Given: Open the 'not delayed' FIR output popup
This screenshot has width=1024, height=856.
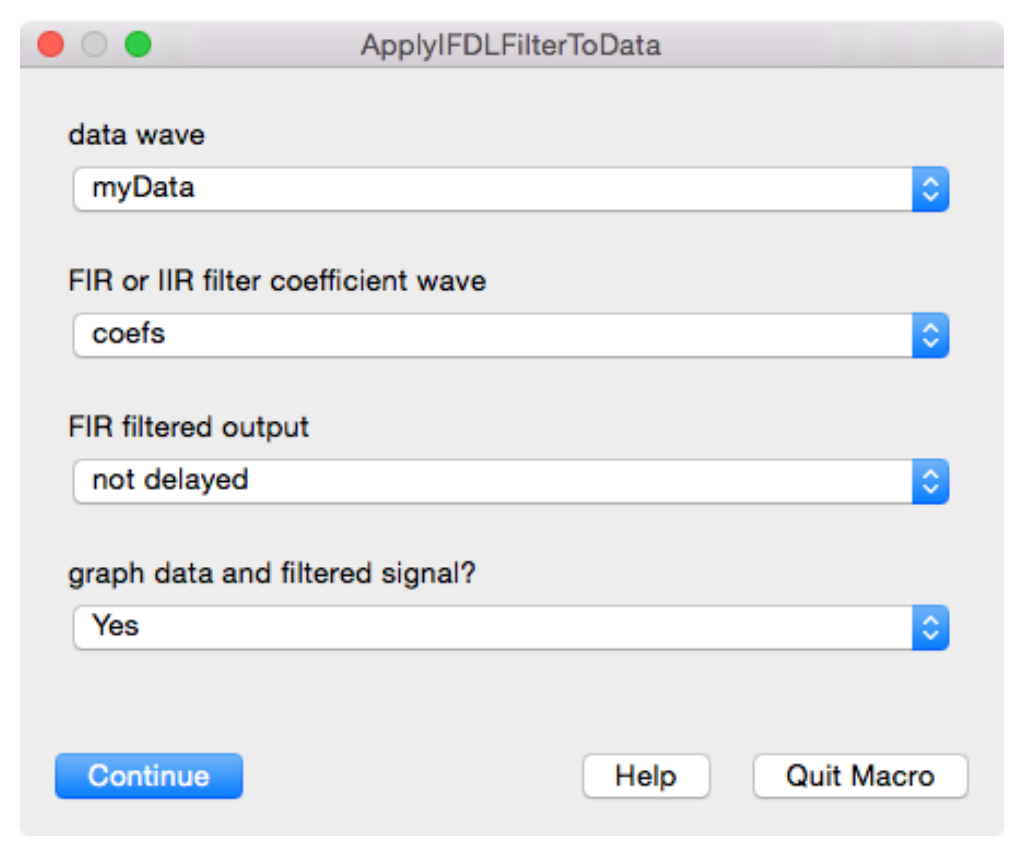Looking at the screenshot, I should [x=492, y=481].
